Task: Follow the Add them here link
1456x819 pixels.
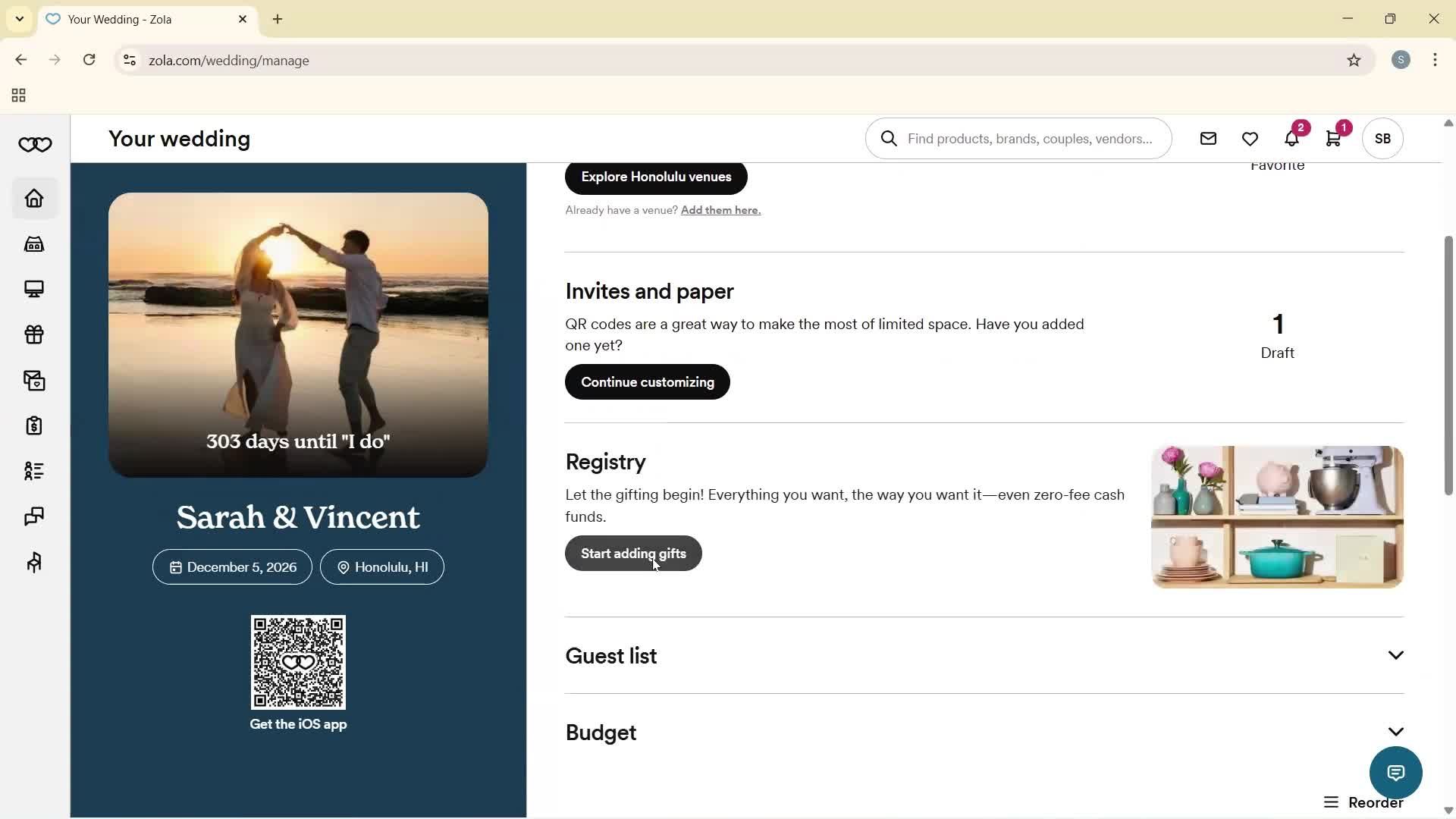Action: pos(719,210)
